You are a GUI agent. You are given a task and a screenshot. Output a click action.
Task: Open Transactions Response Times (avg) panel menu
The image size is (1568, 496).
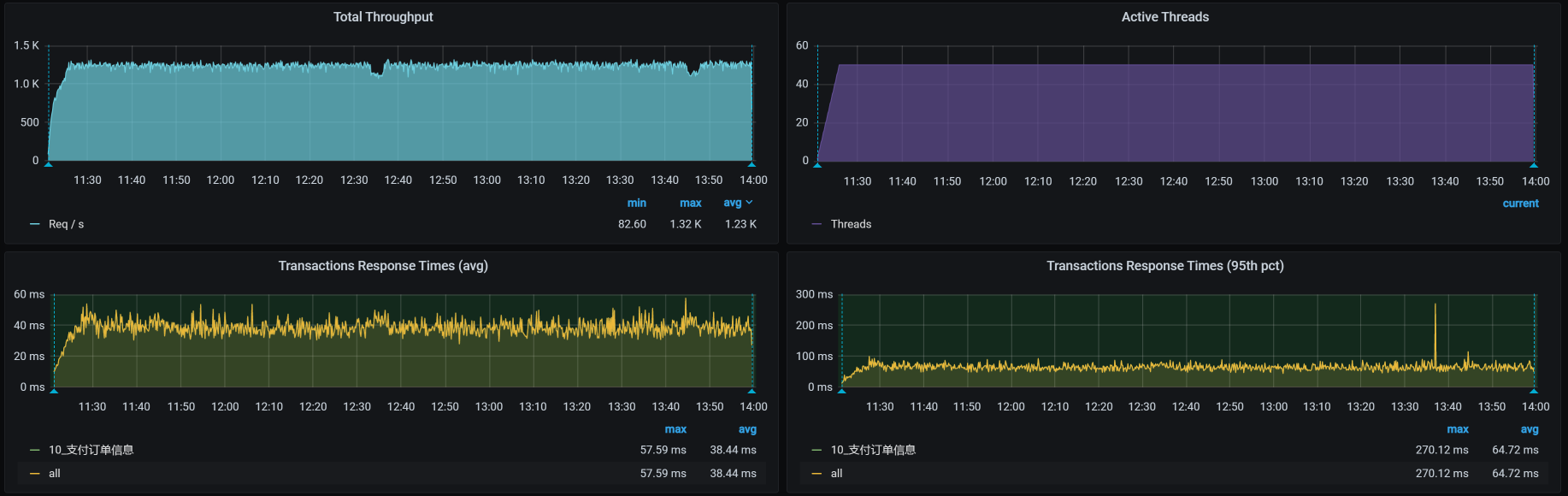383,266
